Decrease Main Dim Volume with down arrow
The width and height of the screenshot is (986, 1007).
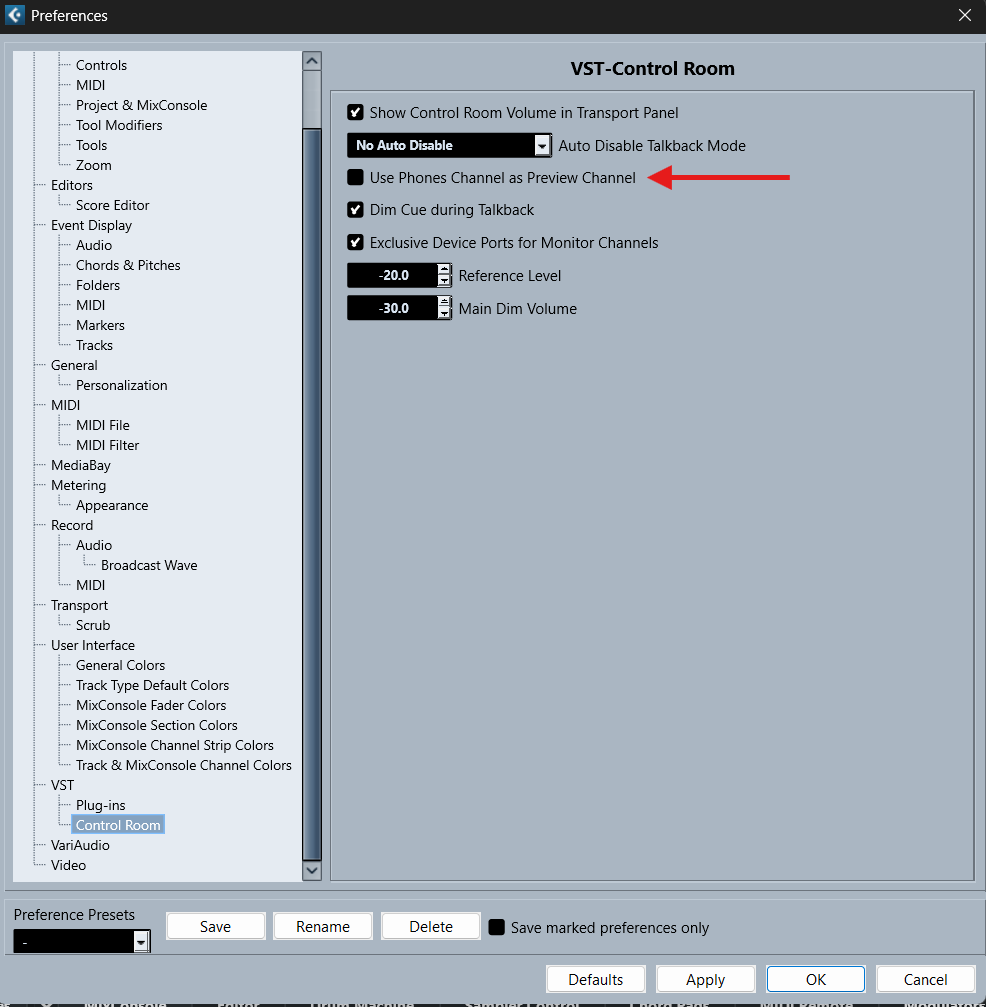pyautogui.click(x=444, y=315)
